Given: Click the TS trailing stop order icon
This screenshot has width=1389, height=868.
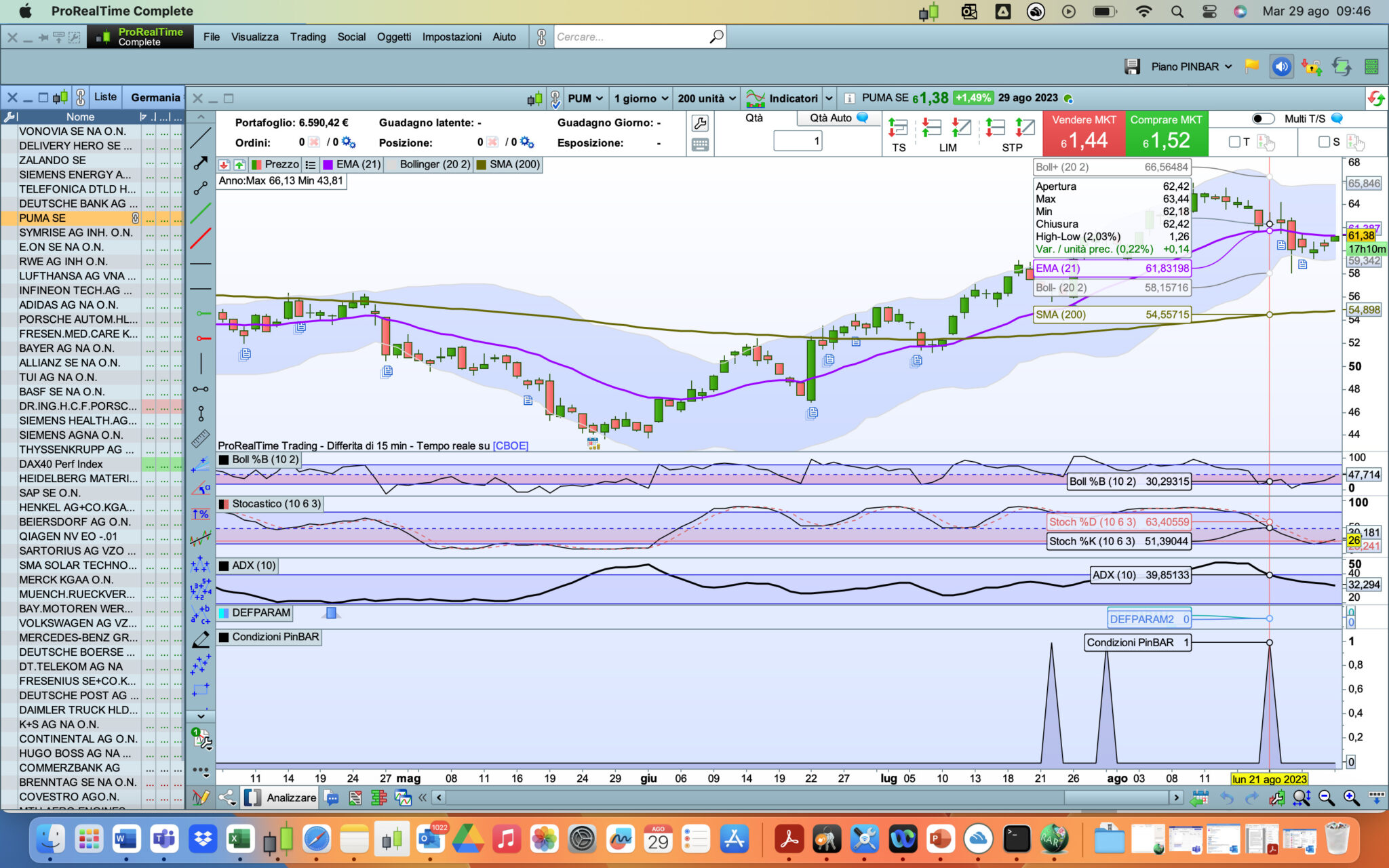Looking at the screenshot, I should click(x=898, y=127).
